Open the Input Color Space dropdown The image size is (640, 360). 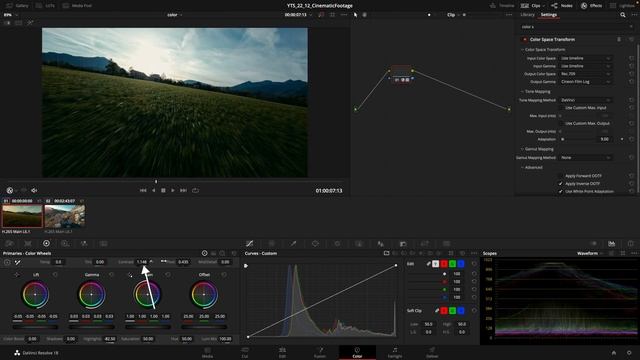pos(585,58)
